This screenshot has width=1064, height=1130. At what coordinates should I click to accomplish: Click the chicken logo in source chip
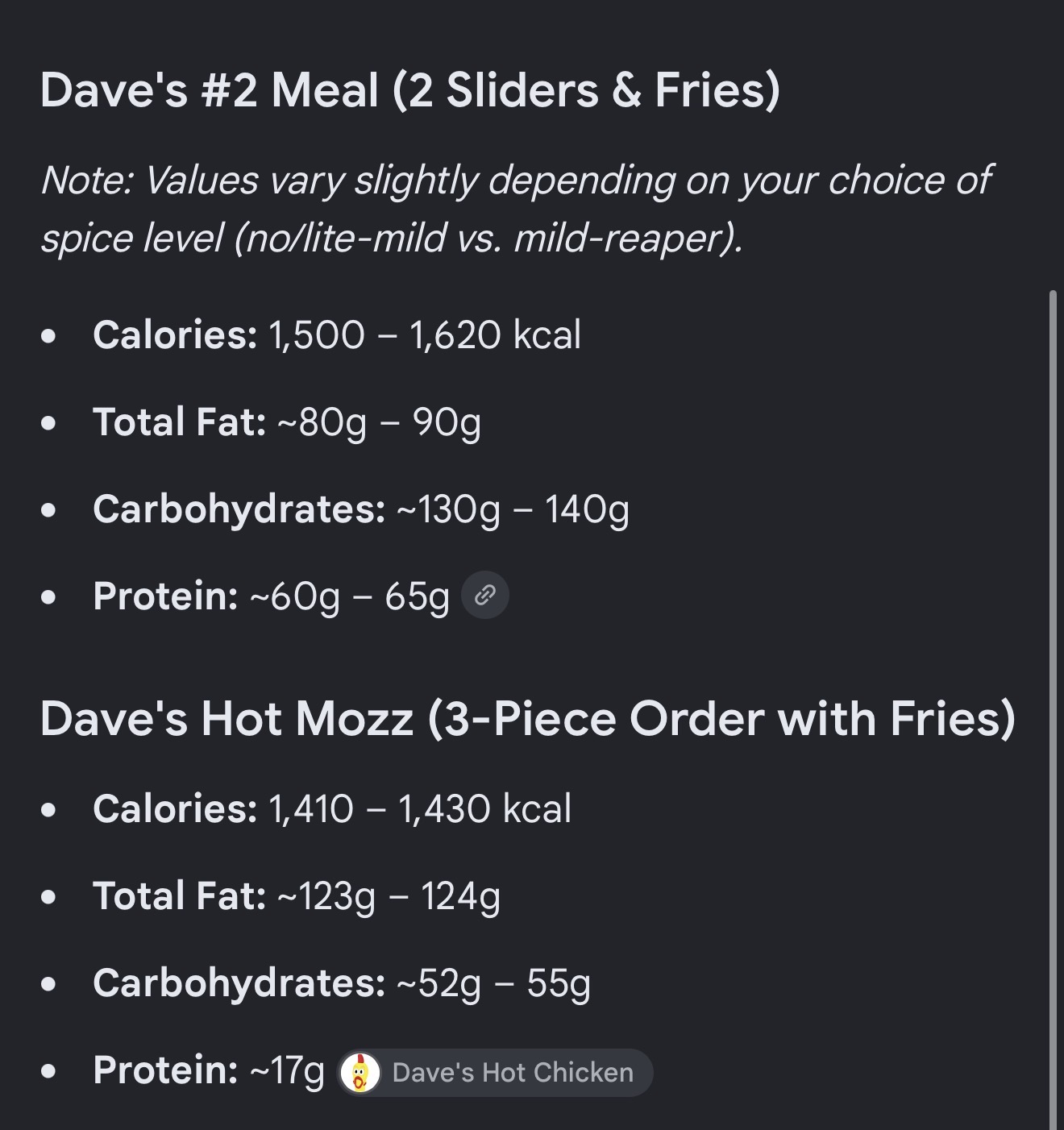[x=360, y=1073]
